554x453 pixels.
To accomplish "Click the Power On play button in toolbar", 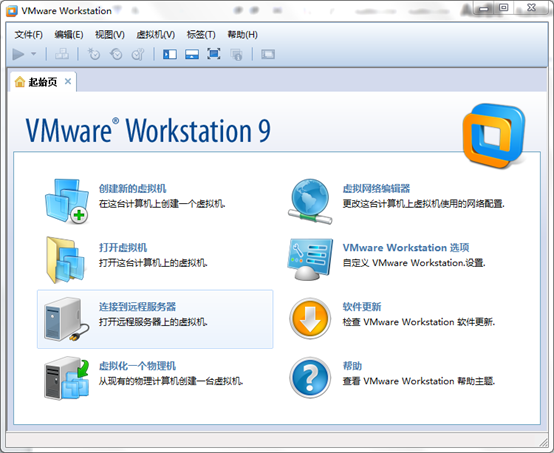I will tap(18, 54).
